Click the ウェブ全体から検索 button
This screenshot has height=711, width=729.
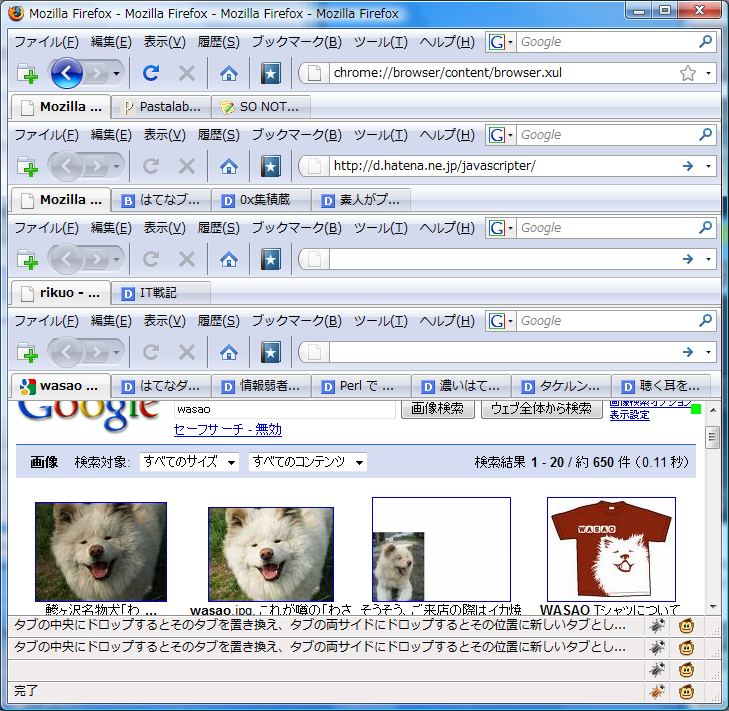point(541,408)
